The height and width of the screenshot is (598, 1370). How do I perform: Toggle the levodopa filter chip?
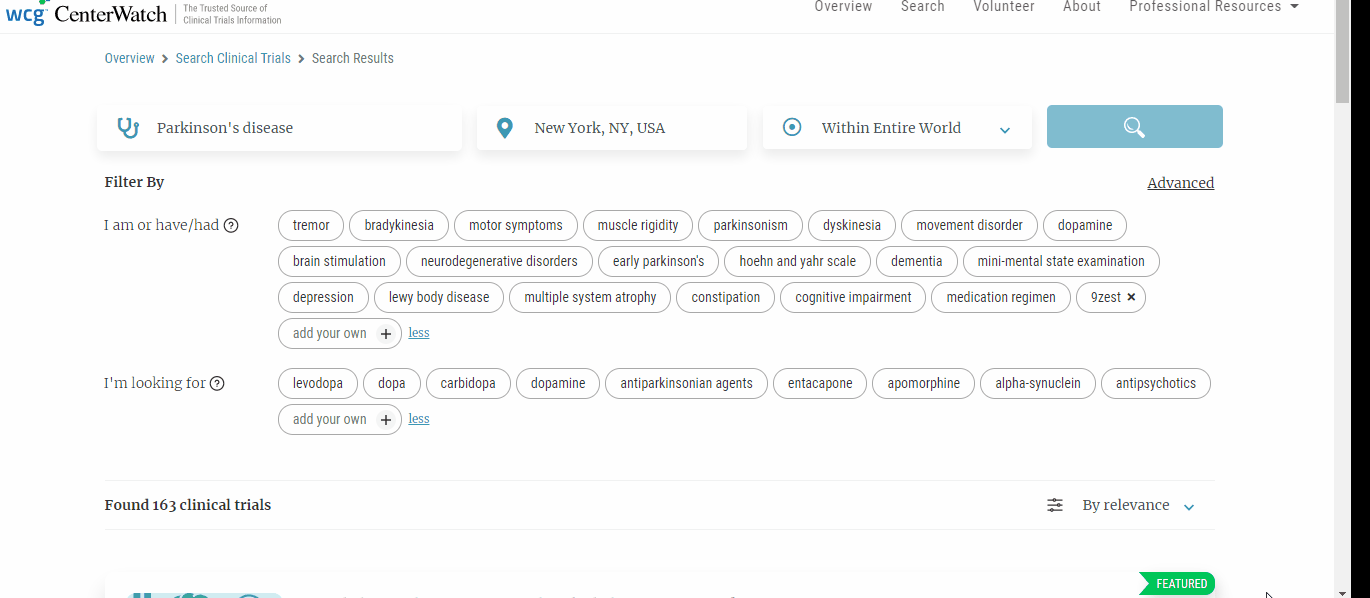pos(317,383)
